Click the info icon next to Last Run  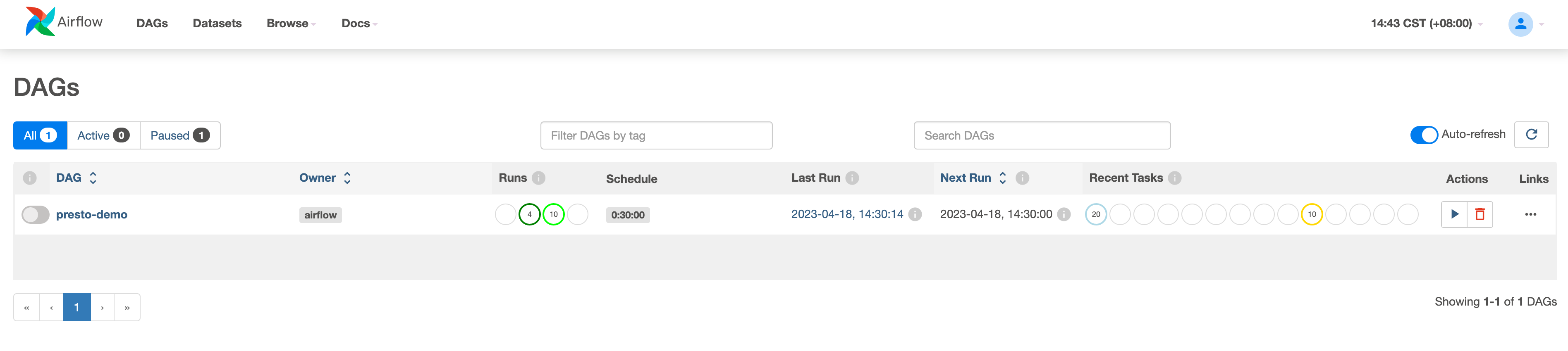(852, 178)
